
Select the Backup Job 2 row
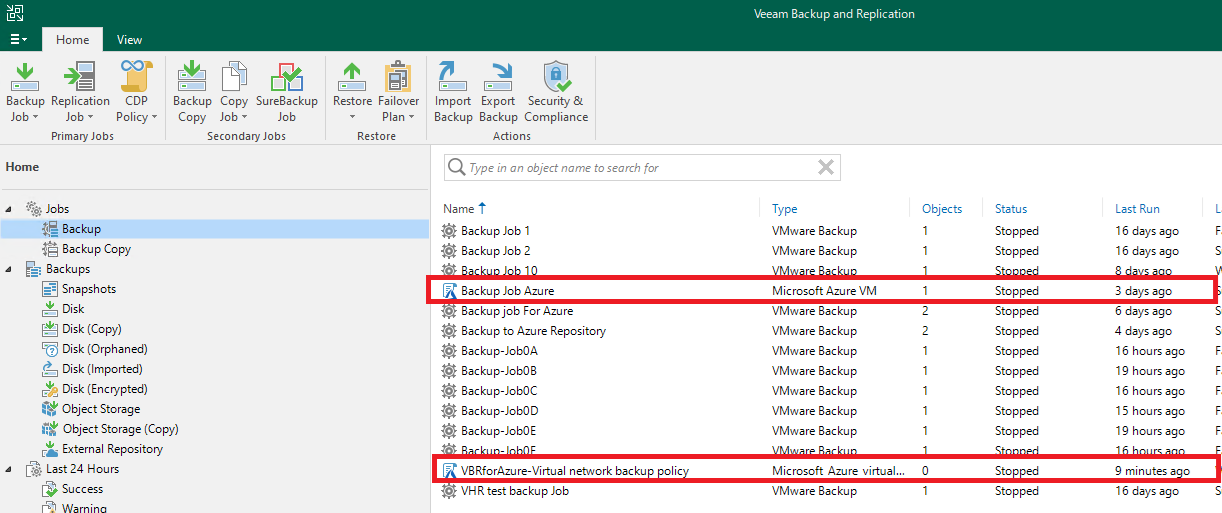[x=824, y=251]
